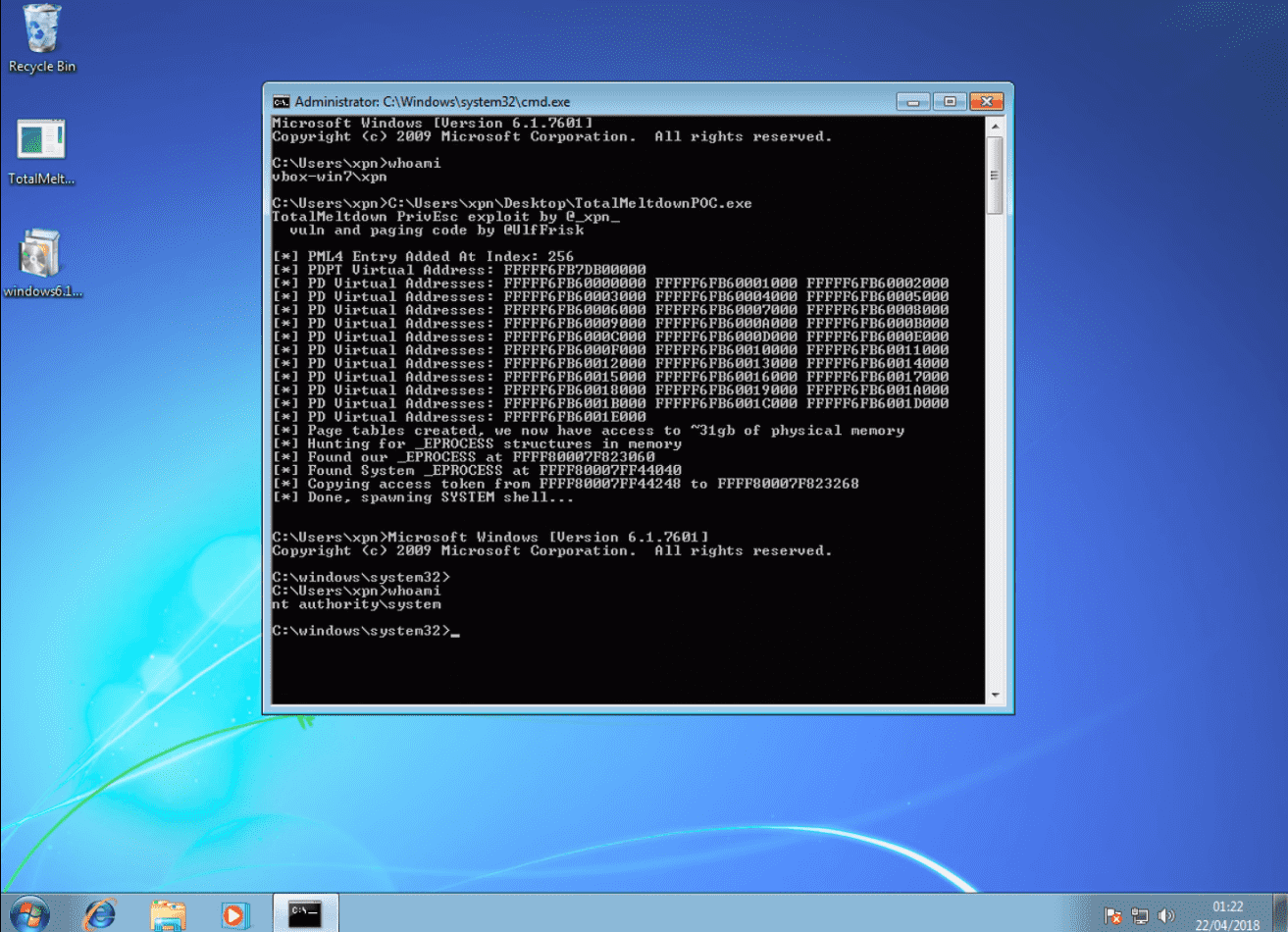Open the clock showing 01:22
1288x932 pixels.
[1227, 915]
